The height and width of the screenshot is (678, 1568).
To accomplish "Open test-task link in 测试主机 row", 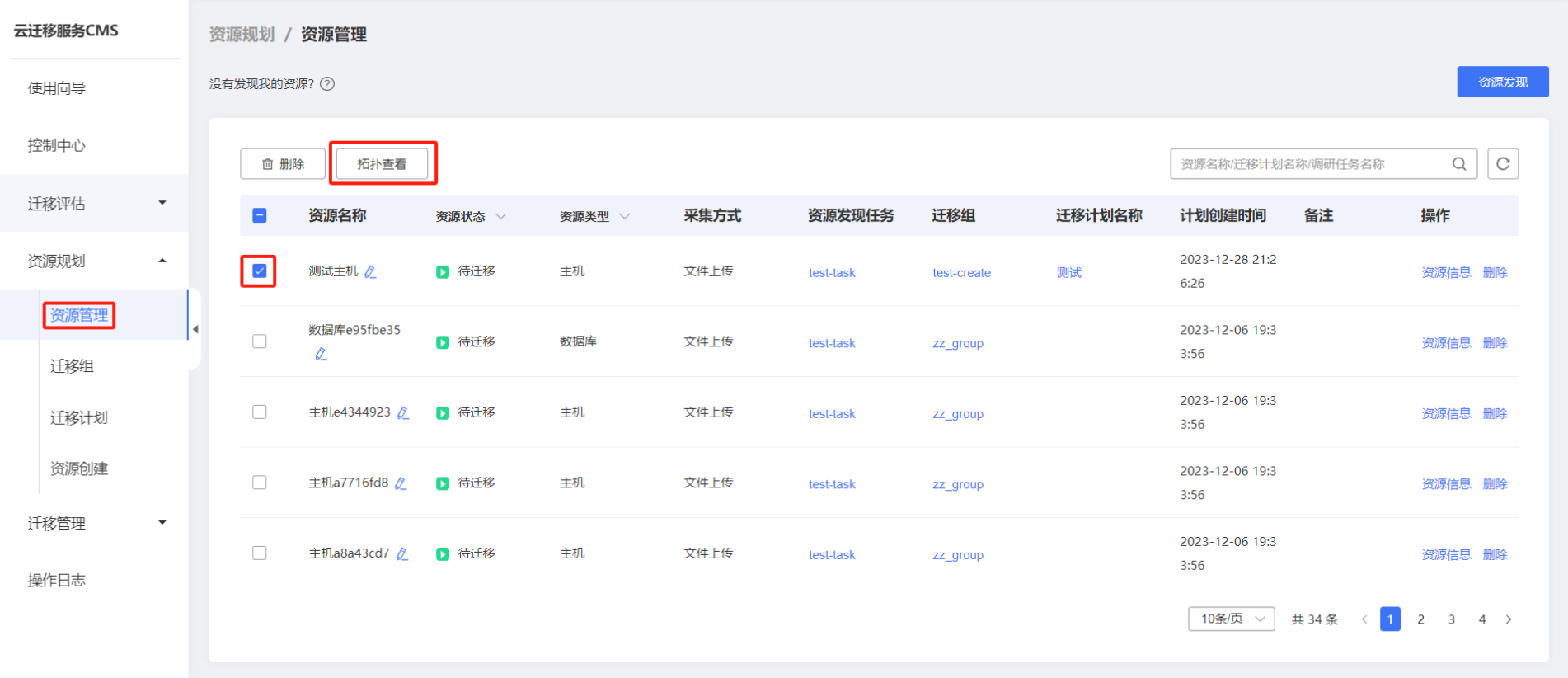I will point(832,272).
